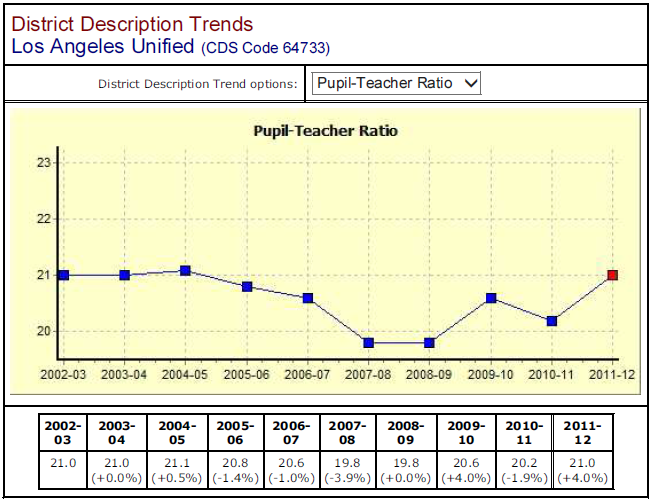Click the 2010-11 blue data marker
This screenshot has width=652, height=501.
552,321
